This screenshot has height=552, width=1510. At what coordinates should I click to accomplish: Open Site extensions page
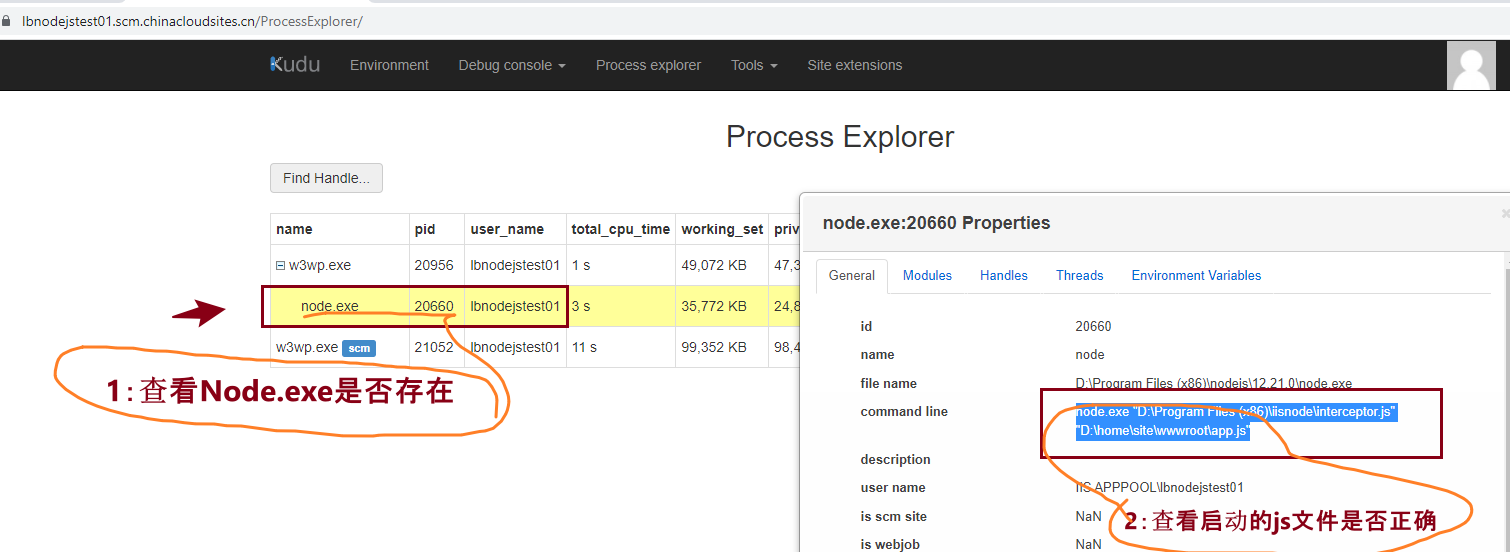click(854, 65)
